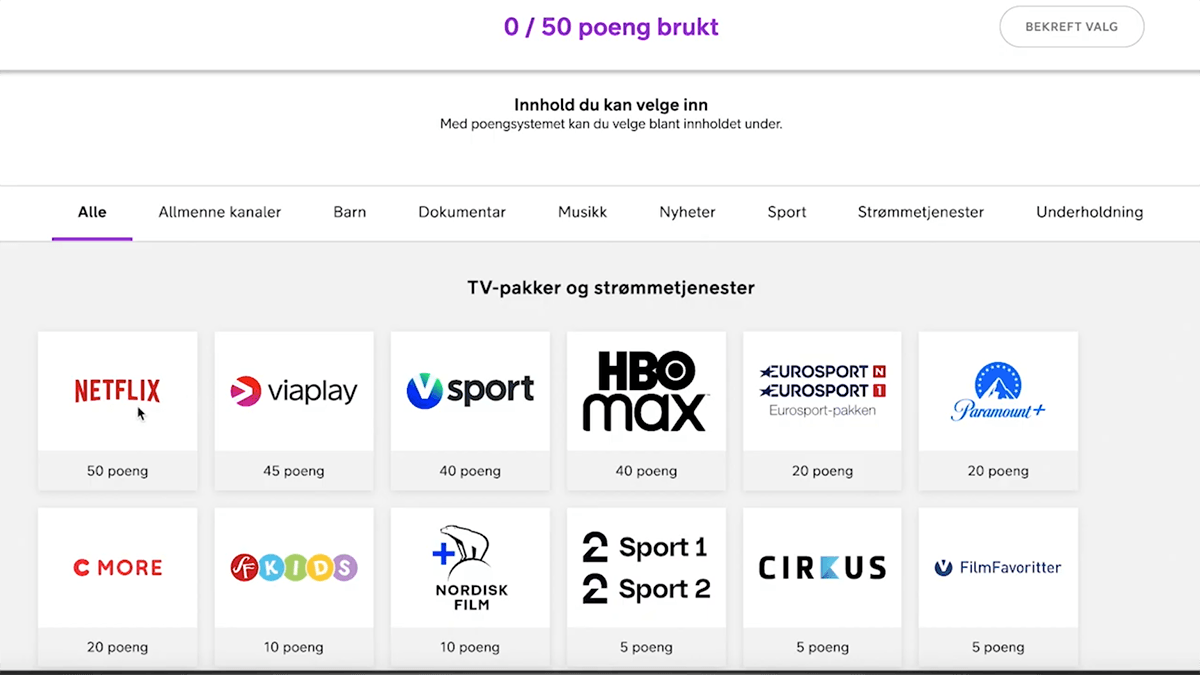
Task: Select the Netflix streaming tile
Action: (x=118, y=391)
